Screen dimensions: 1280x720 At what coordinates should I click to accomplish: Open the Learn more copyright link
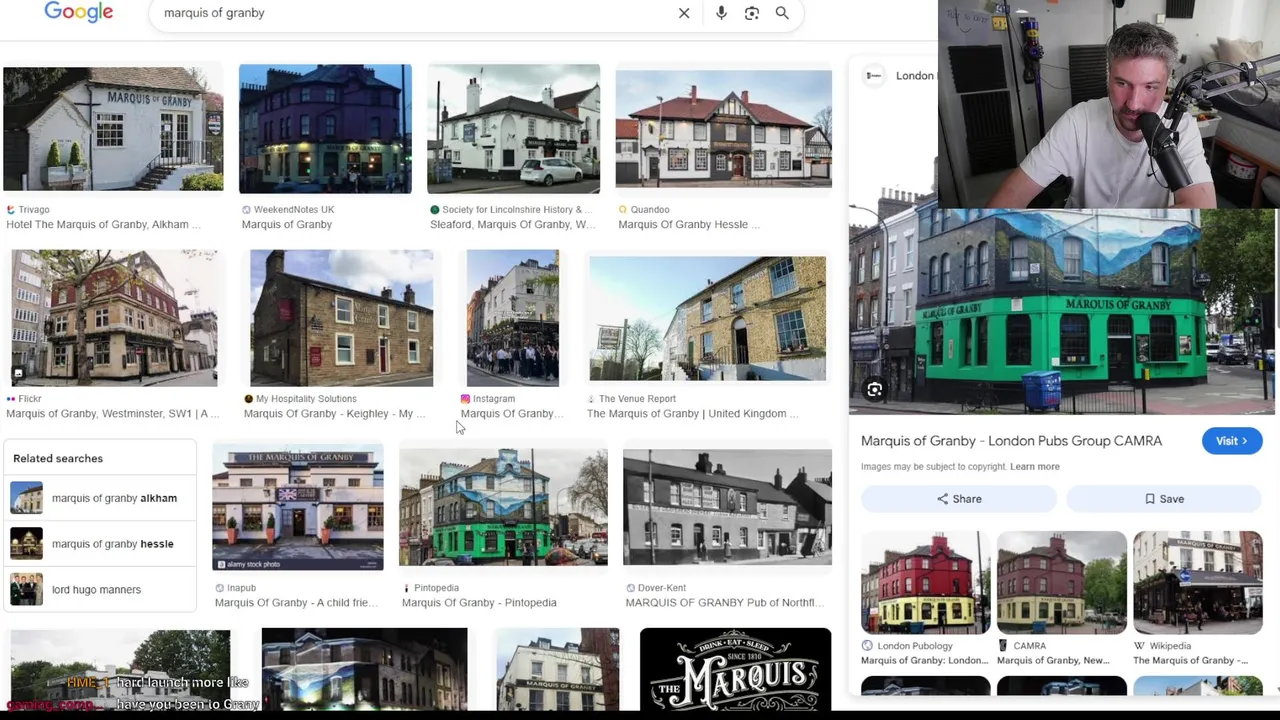(x=1034, y=467)
